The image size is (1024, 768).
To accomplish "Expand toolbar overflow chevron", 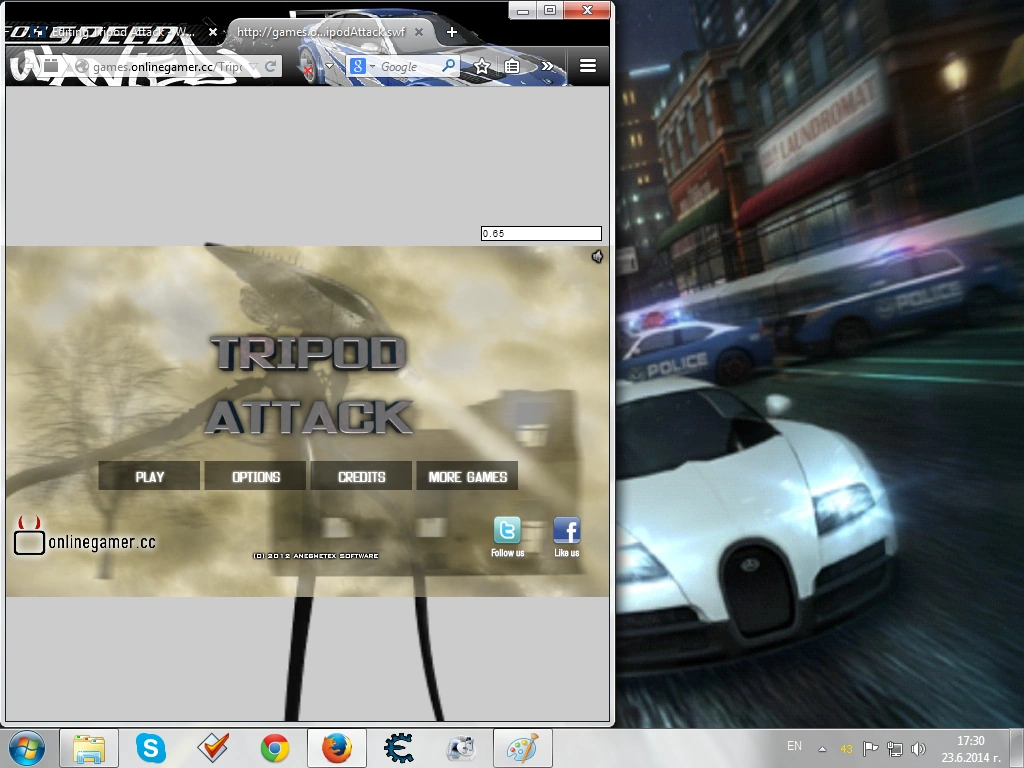I will pos(547,66).
